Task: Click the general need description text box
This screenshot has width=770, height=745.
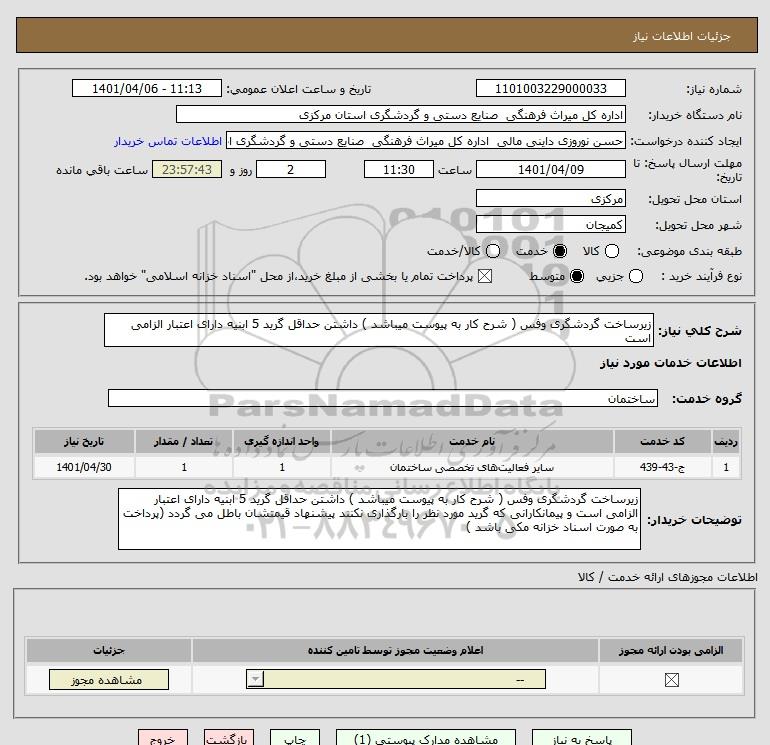Action: [379, 330]
